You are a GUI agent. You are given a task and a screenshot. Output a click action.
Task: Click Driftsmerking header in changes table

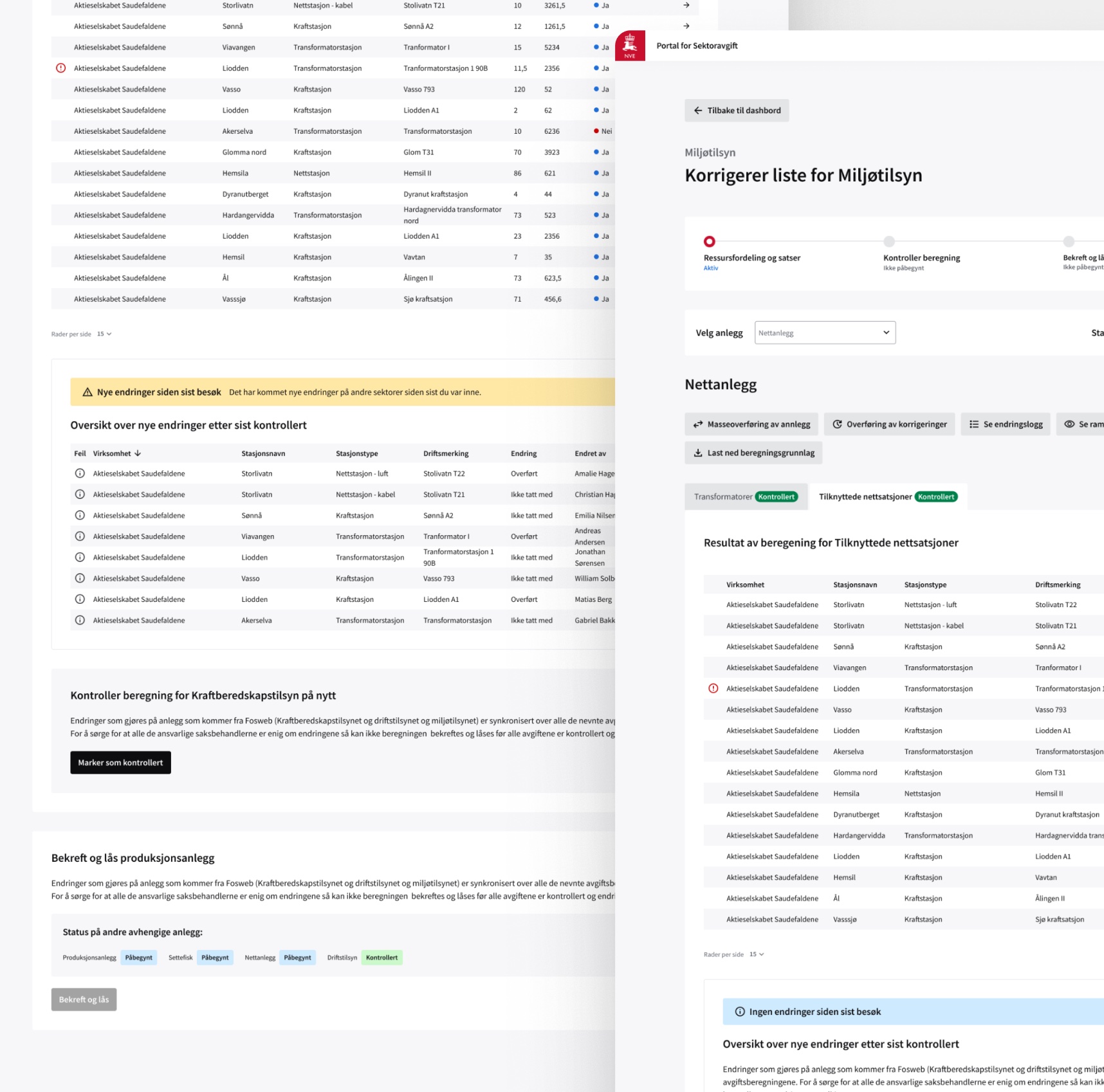[x=446, y=453]
